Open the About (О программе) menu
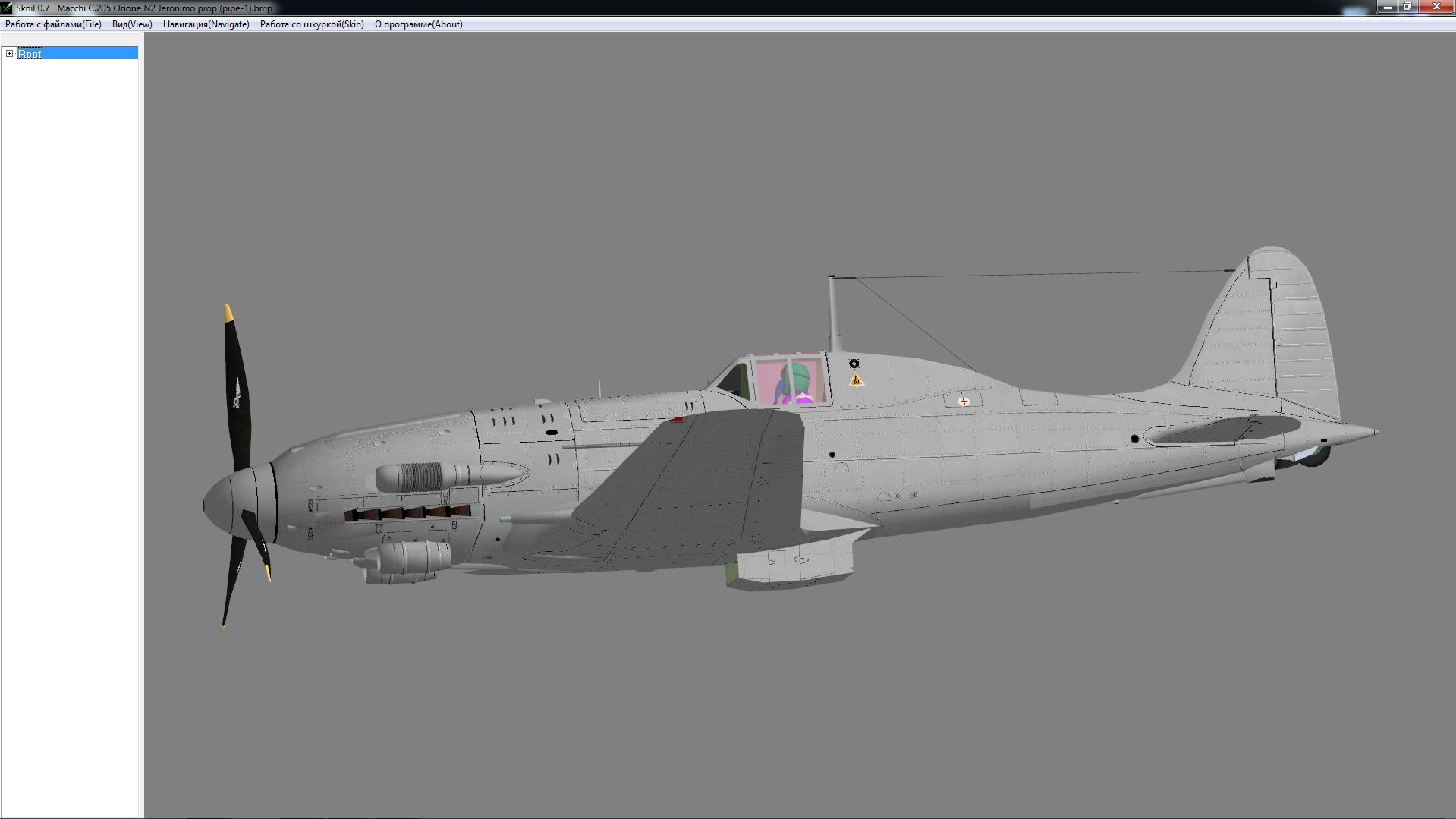Image resolution: width=1456 pixels, height=819 pixels. pyautogui.click(x=419, y=24)
